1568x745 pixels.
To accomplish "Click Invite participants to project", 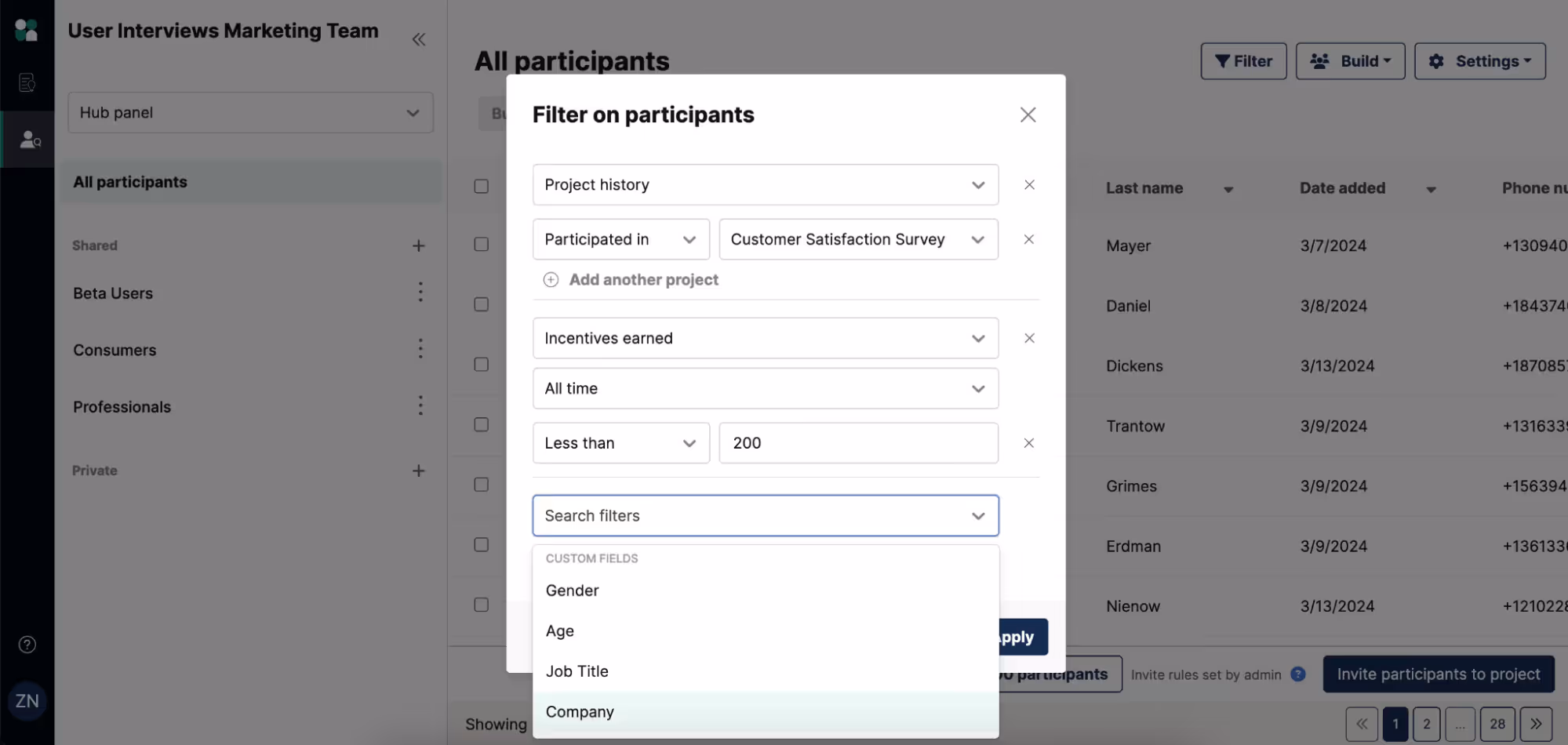I will pos(1439,674).
